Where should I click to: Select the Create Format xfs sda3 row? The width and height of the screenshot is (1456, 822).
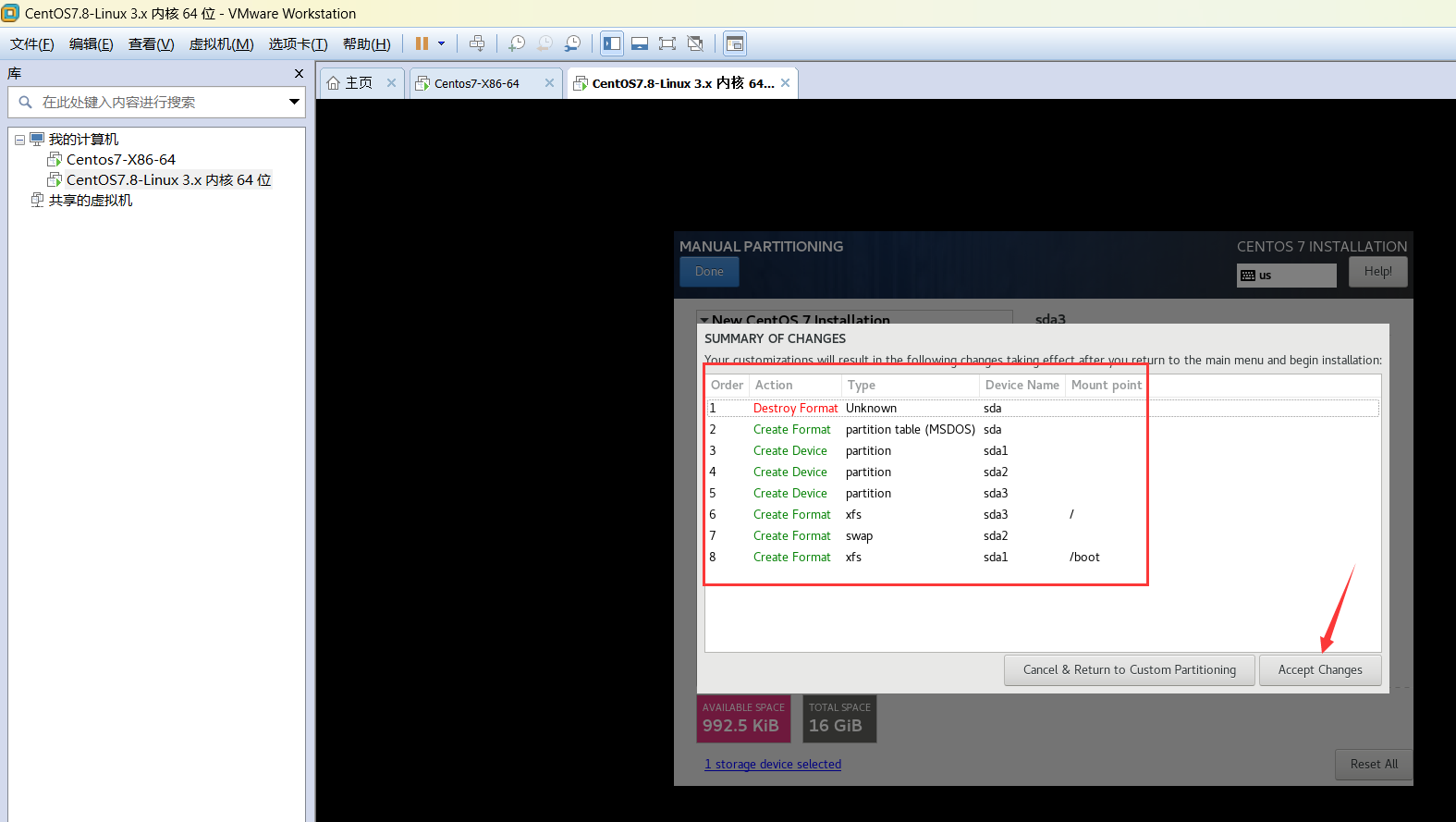point(1043,515)
